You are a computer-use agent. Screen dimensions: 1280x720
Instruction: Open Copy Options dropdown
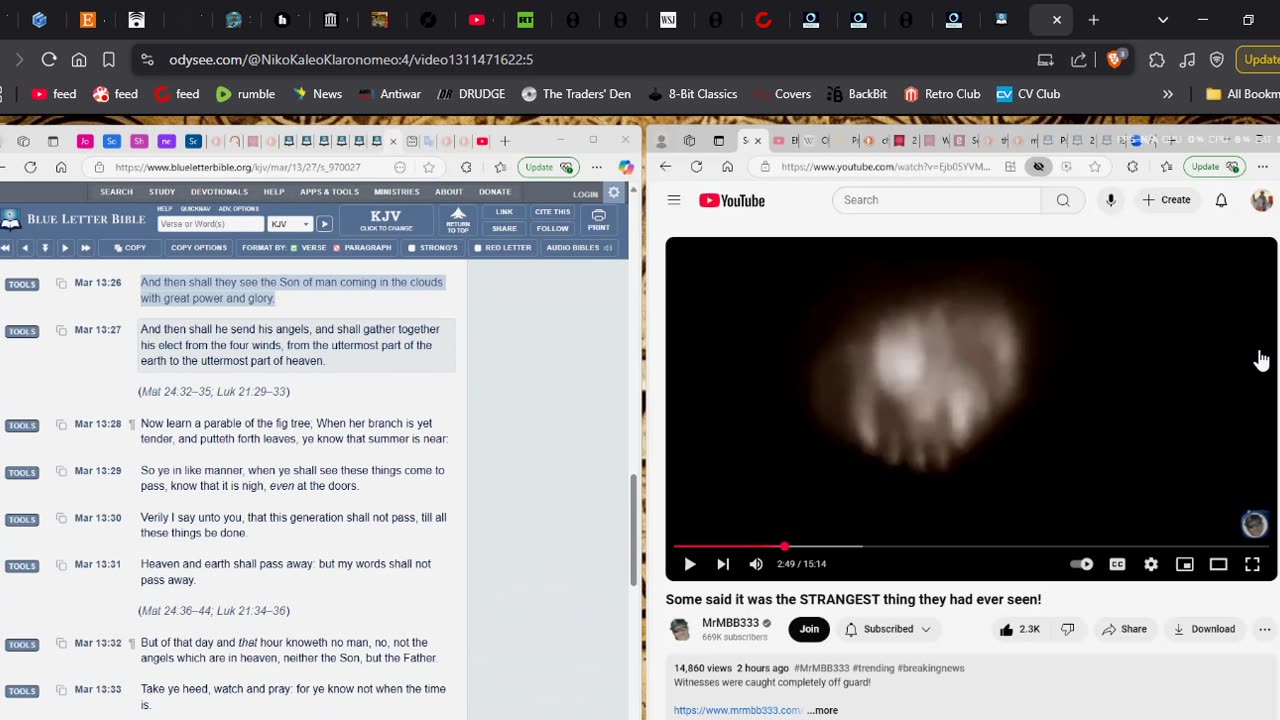198,248
